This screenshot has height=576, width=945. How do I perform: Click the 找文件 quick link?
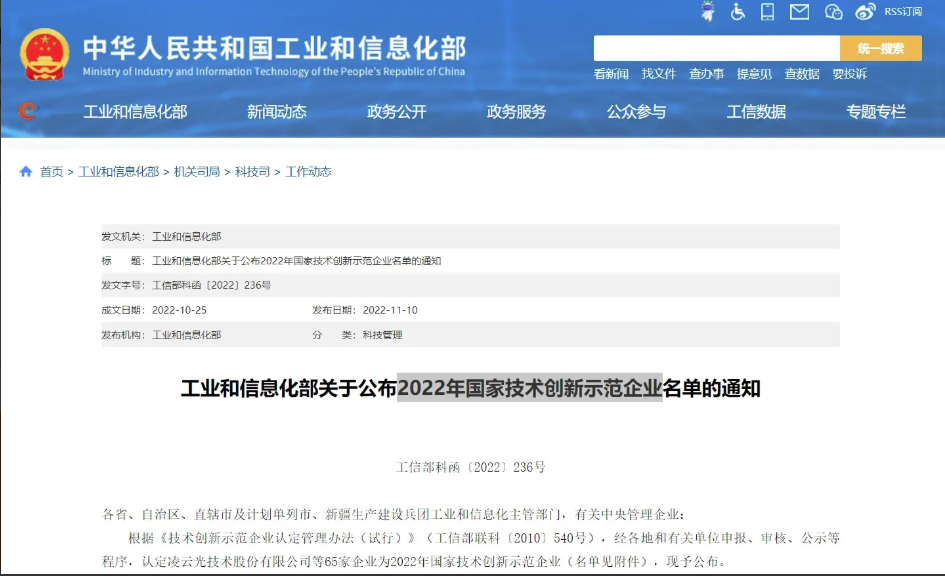click(x=659, y=74)
